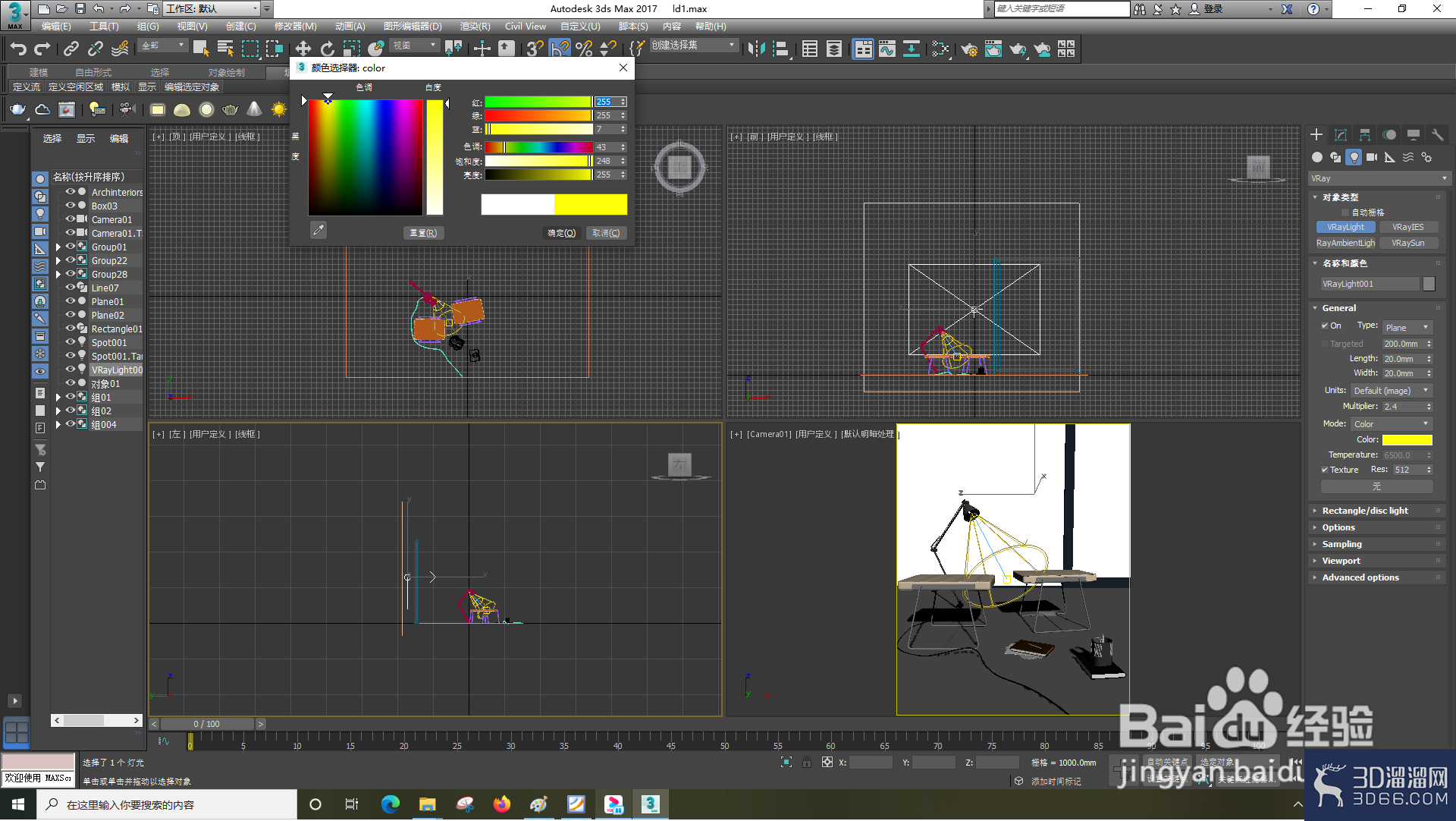Open the light Type dropdown showing Plane
The height and width of the screenshot is (821, 1456).
tap(1407, 328)
